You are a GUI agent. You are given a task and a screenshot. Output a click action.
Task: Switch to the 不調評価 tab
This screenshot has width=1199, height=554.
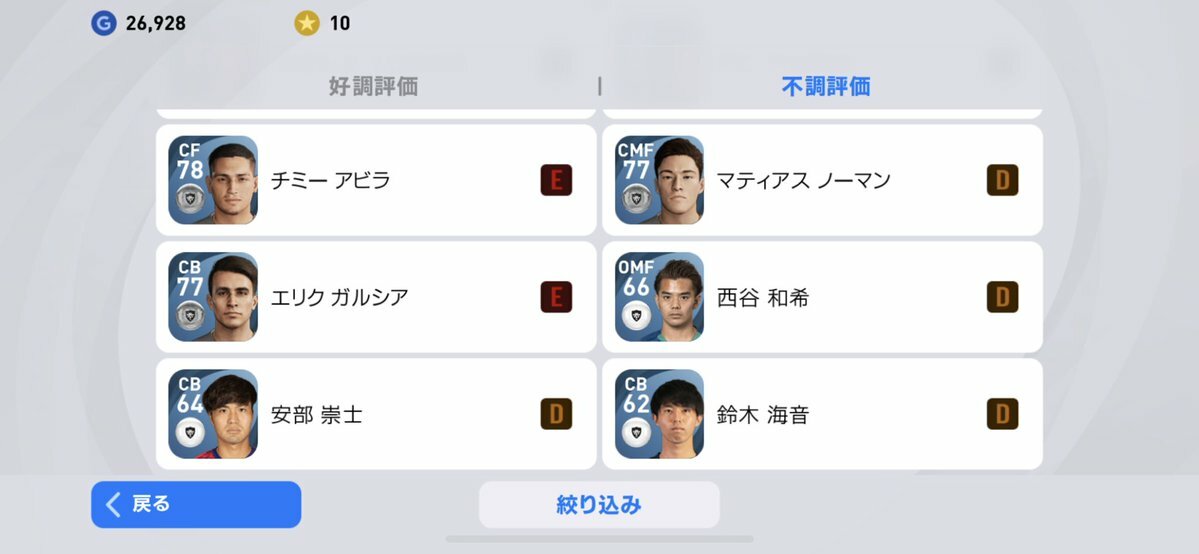[x=826, y=86]
